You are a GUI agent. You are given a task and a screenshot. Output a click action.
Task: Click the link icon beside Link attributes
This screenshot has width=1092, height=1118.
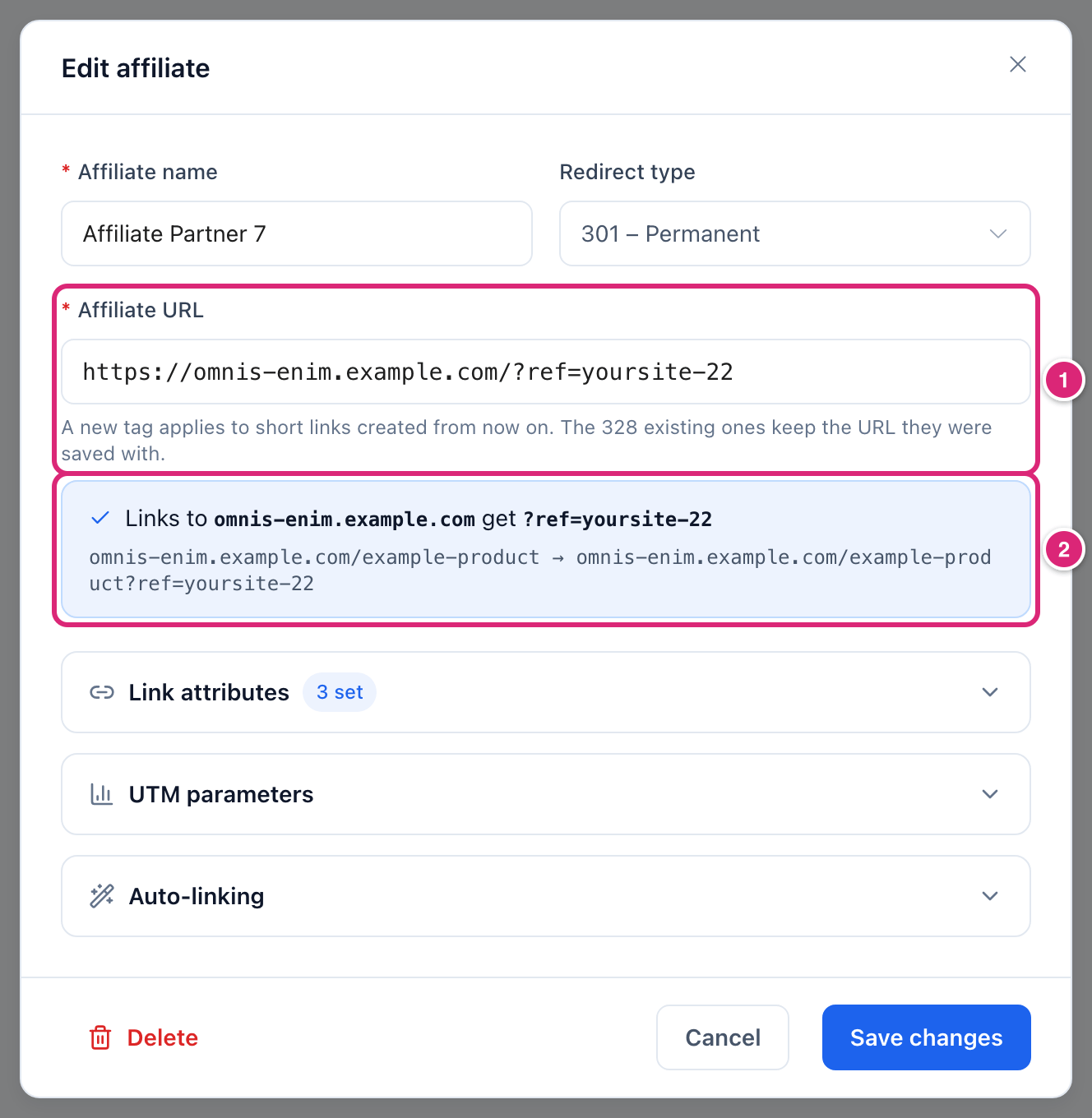(102, 692)
